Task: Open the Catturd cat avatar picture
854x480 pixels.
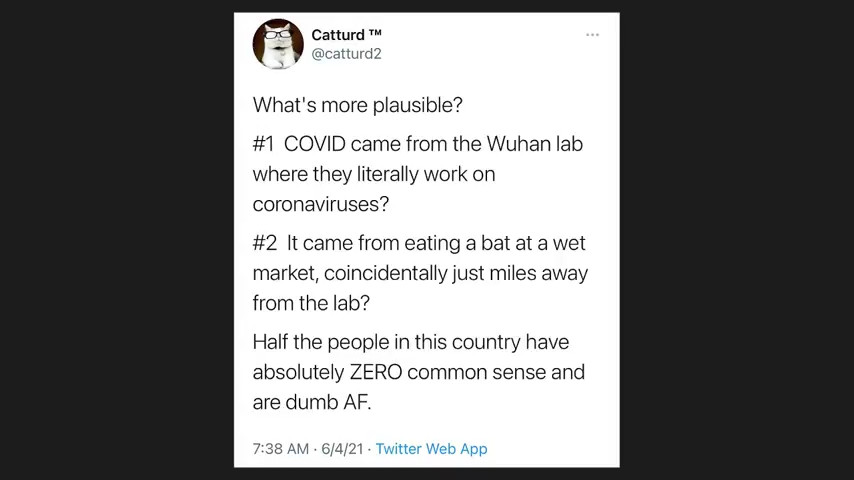Action: click(x=277, y=44)
